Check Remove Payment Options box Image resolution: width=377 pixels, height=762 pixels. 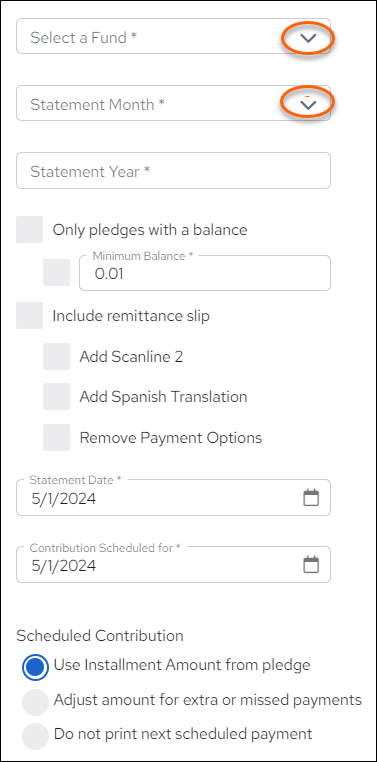coord(56,437)
